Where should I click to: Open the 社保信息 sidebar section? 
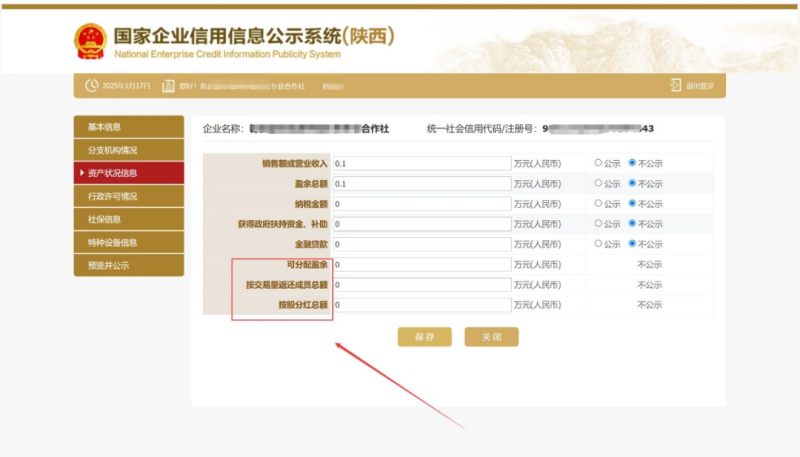click(x=129, y=219)
